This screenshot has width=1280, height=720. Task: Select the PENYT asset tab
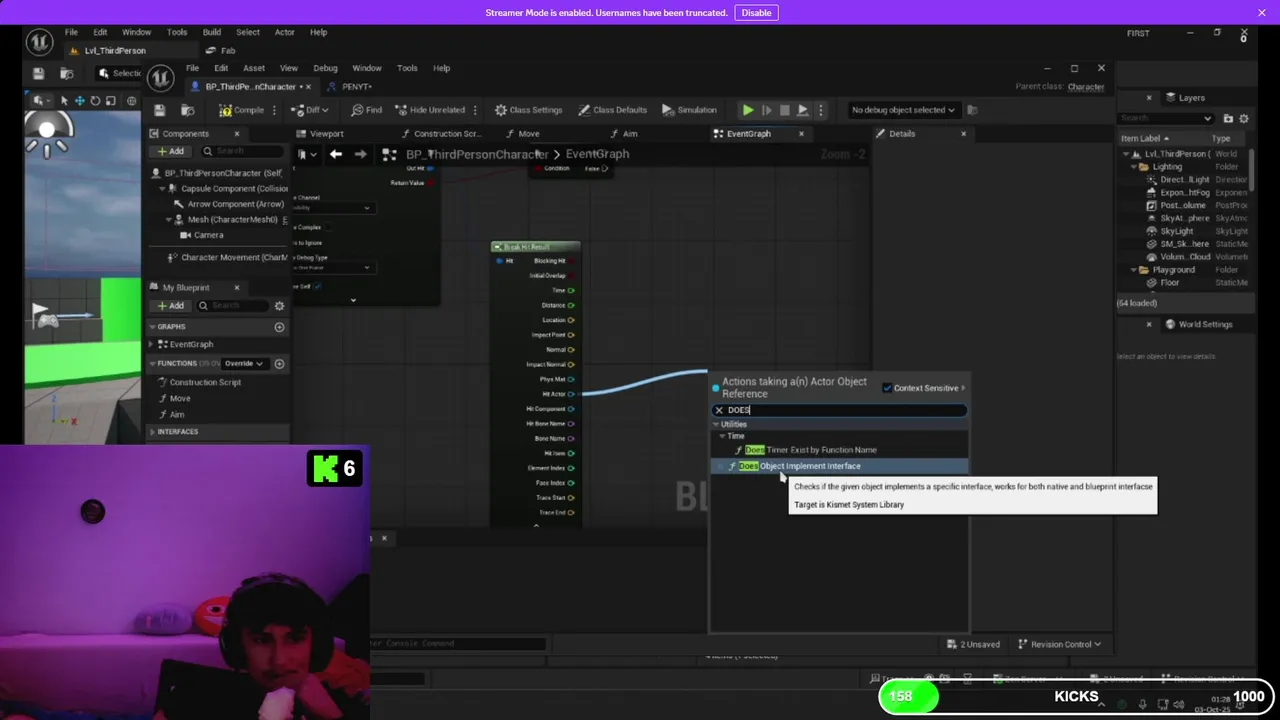pyautogui.click(x=356, y=87)
